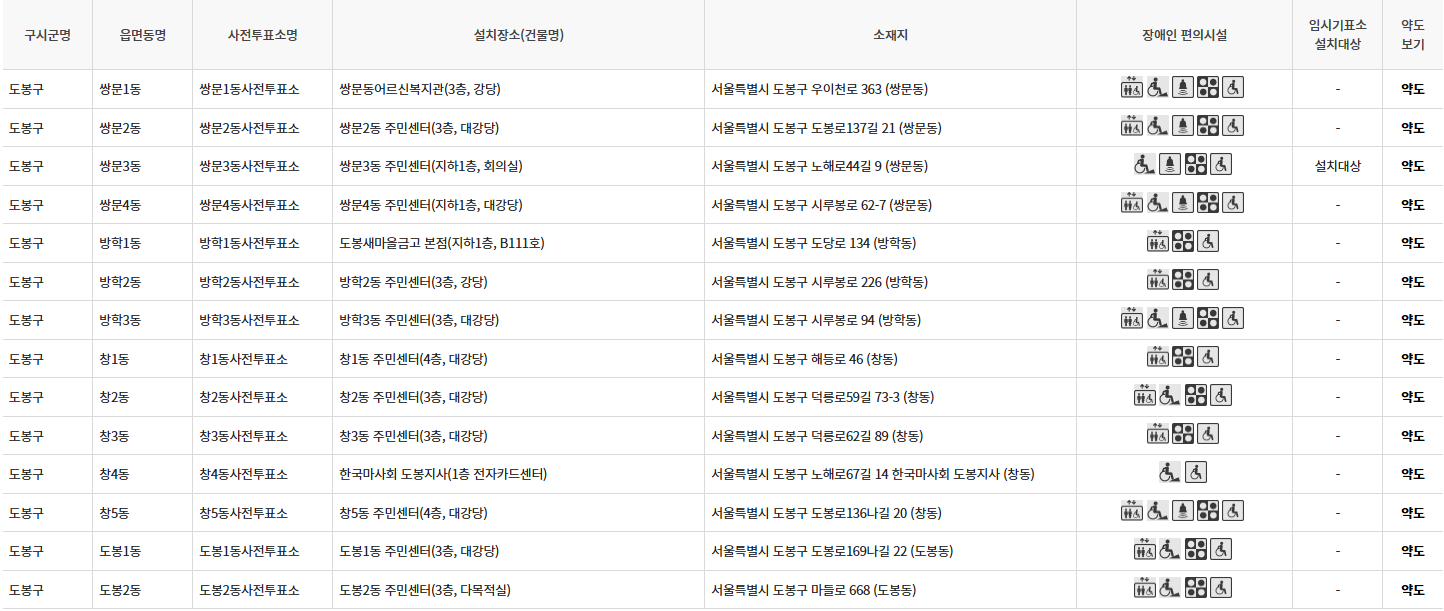Select the wheelchair ramp icon for 쌍문2동사전투표소
The image size is (1444, 611).
pyautogui.click(x=1156, y=127)
